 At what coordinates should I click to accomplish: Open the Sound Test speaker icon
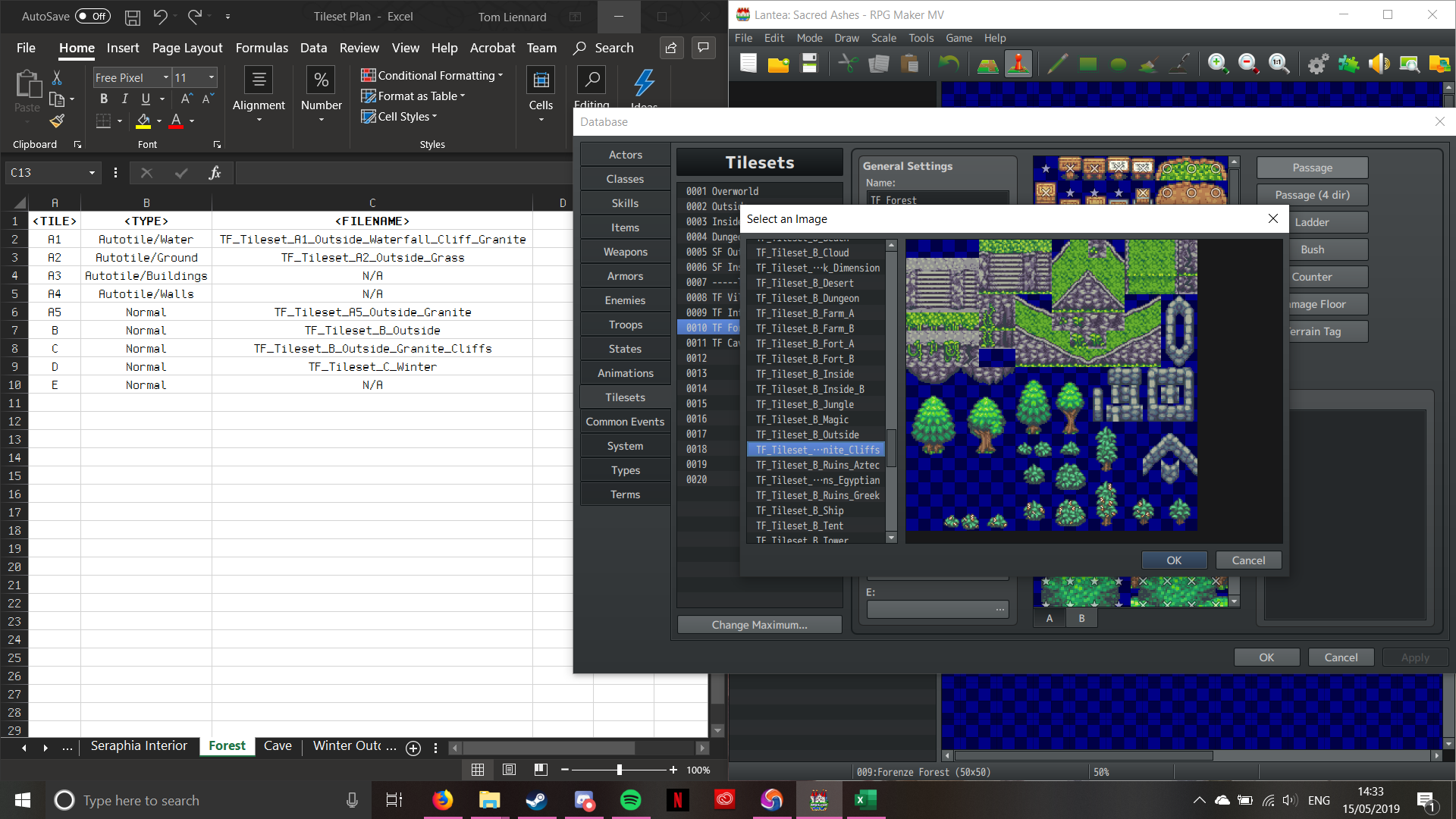click(1379, 64)
